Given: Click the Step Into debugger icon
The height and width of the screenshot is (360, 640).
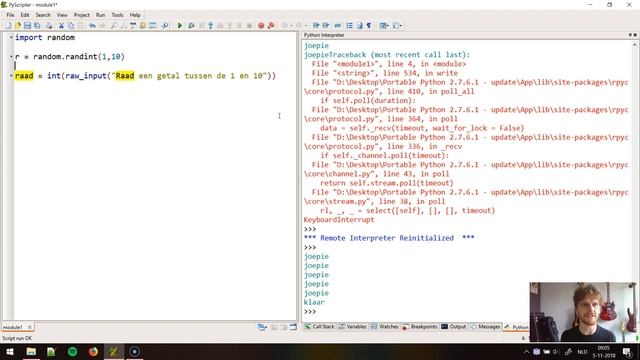Looking at the screenshot, I should [x=211, y=25].
